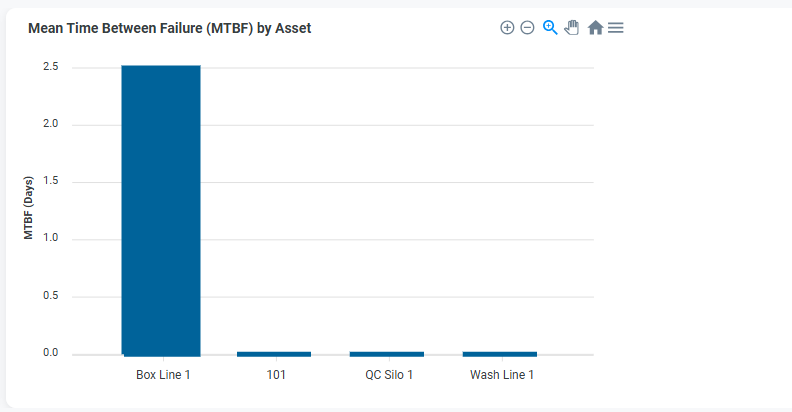Viewport: 792px width, 412px height.
Task: Click the QC Silo 1 axis label
Action: coord(389,375)
